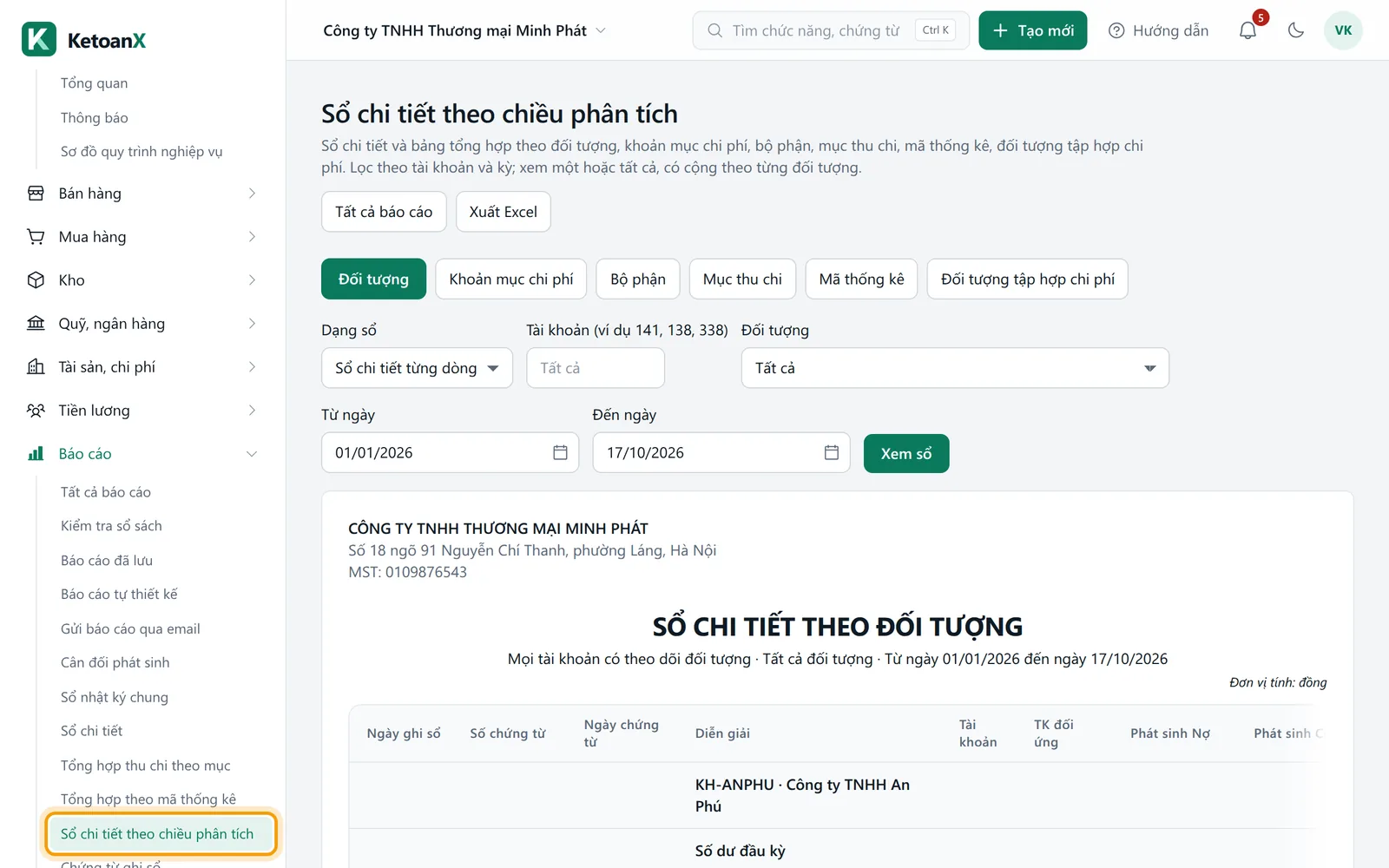Open the notifications bell

click(1247, 30)
